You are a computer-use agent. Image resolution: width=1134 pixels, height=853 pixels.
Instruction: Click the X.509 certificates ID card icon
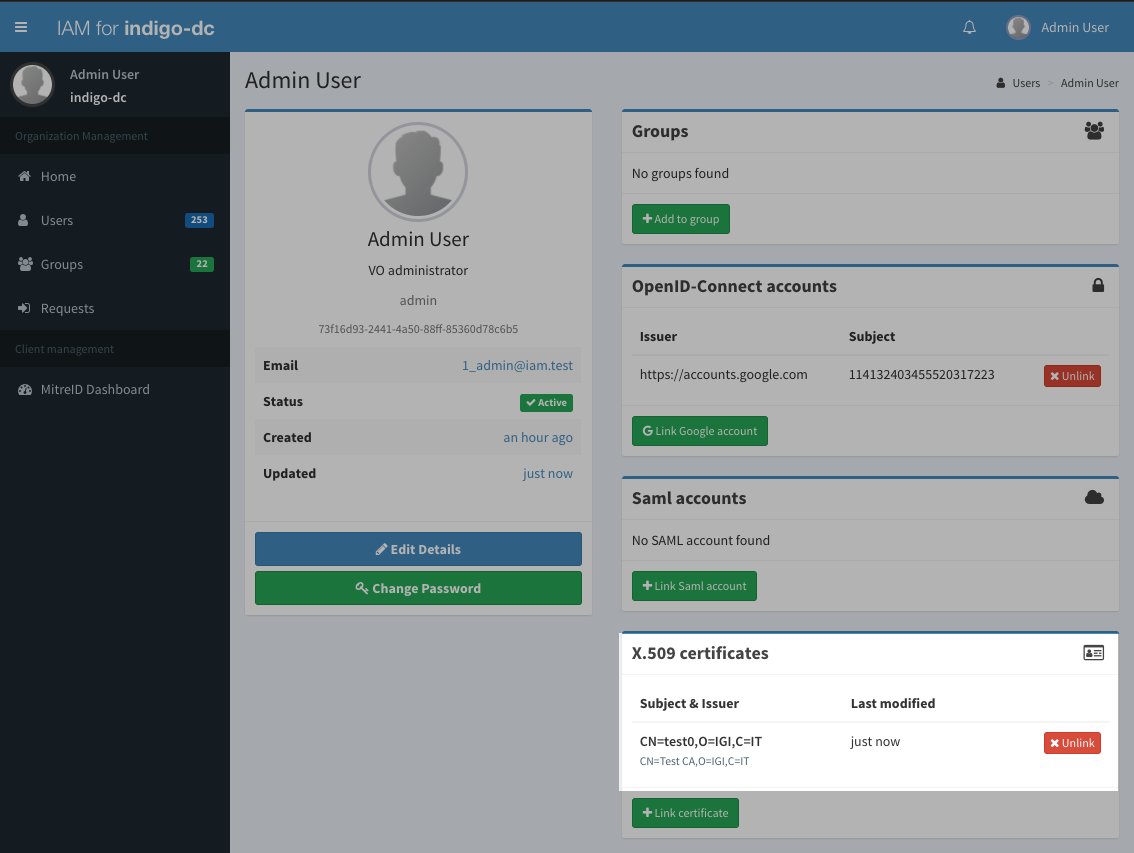pyautogui.click(x=1094, y=653)
